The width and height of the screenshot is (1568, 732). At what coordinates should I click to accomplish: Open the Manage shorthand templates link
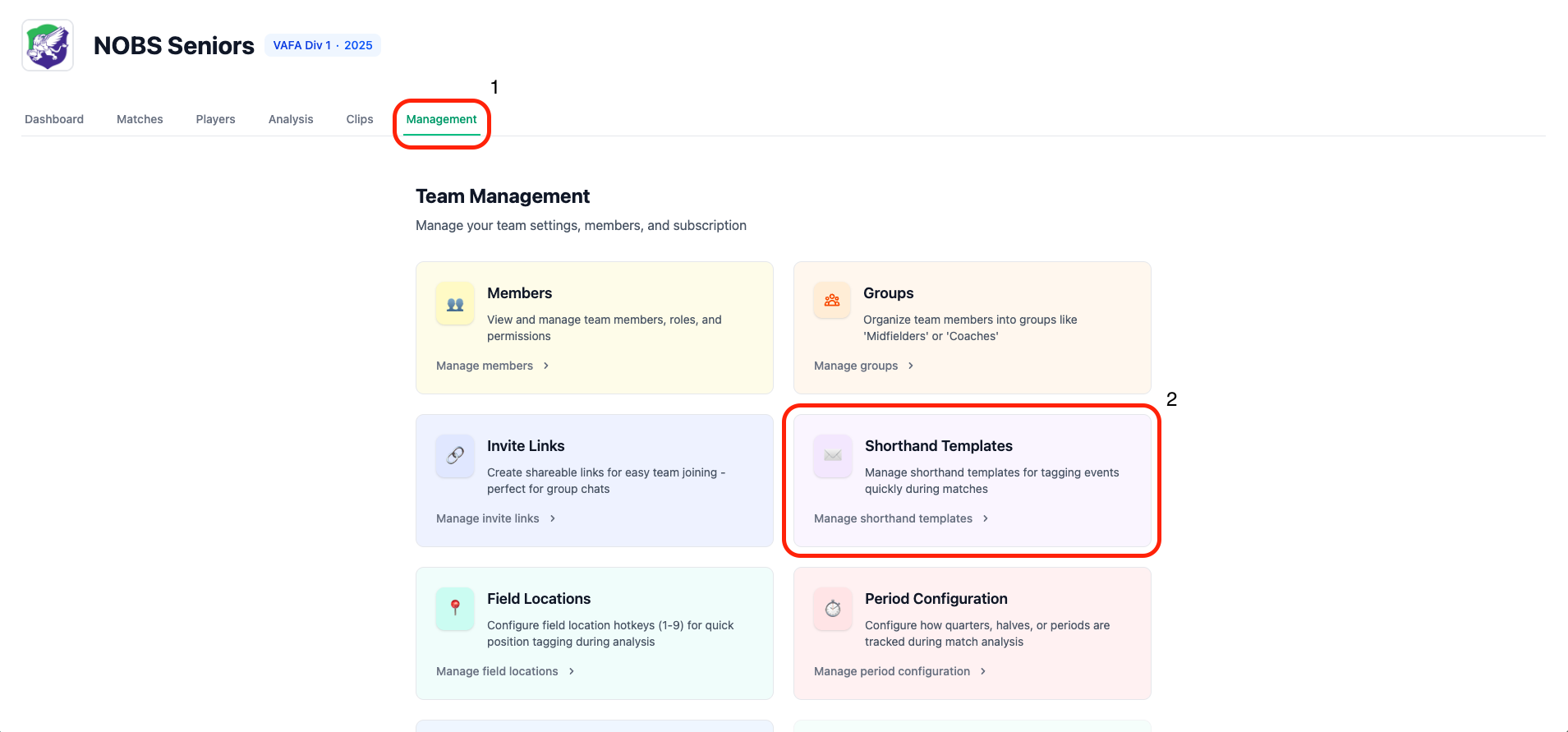point(893,518)
